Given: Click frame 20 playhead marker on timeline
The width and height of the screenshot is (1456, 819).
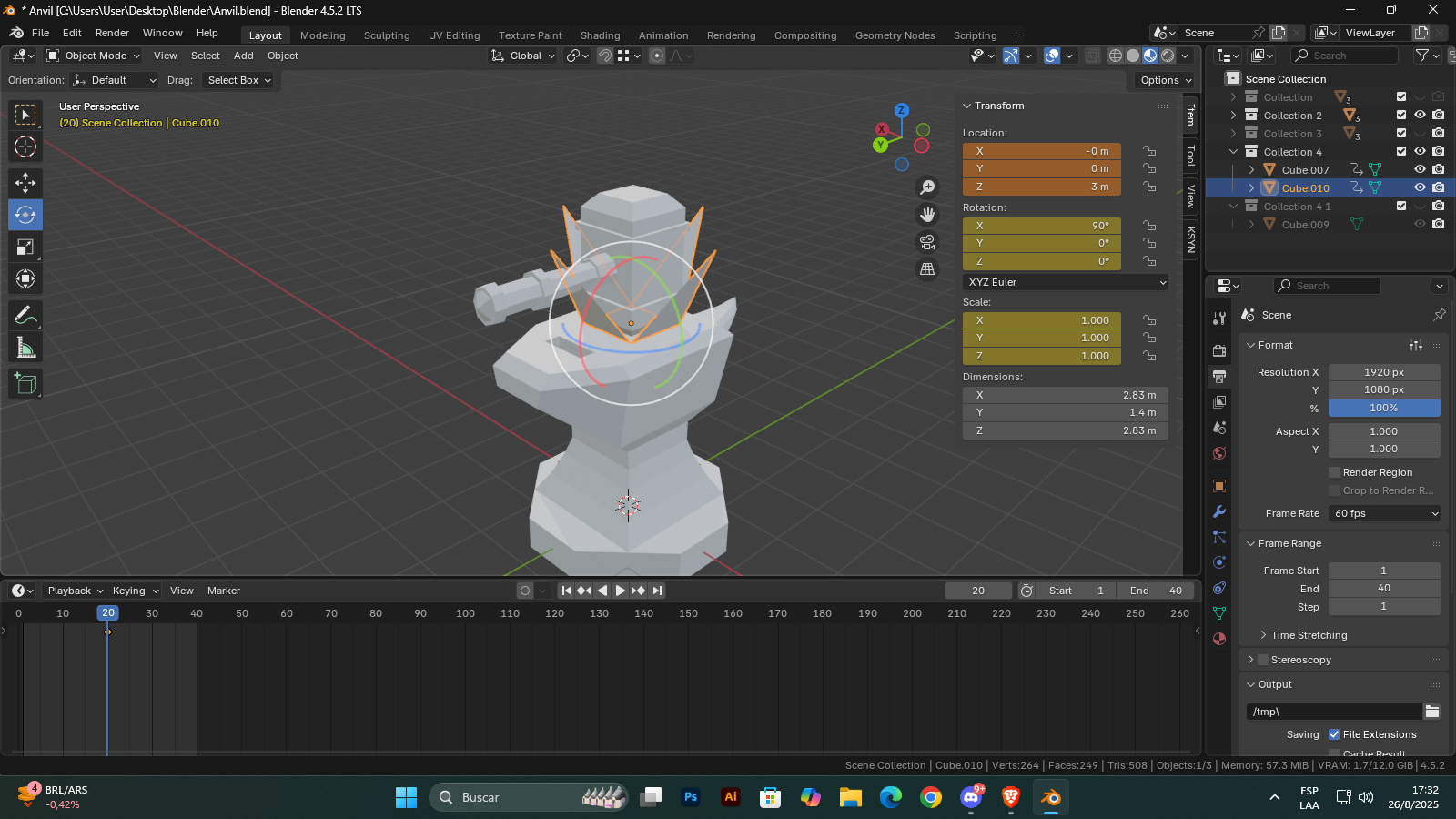Looking at the screenshot, I should click(107, 613).
